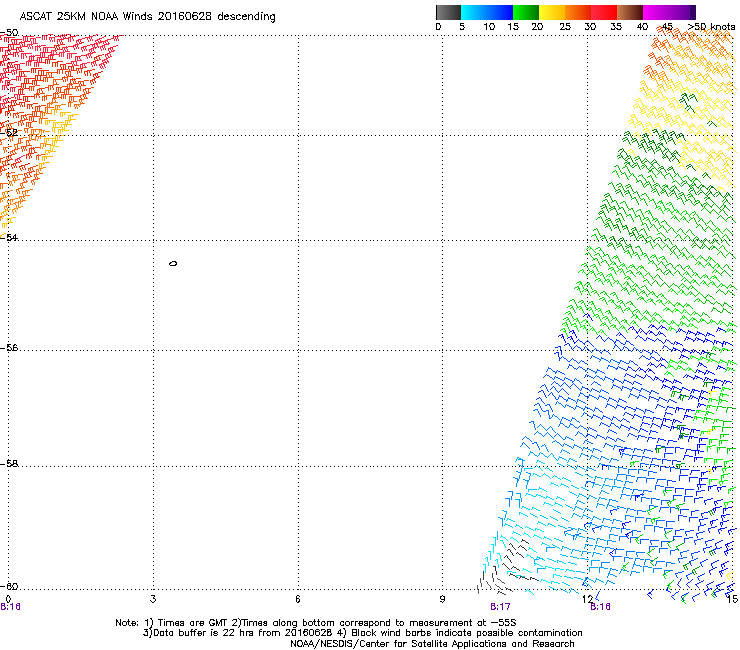Click the longitude 3 axis label
This screenshot has height=650, width=740.
(153, 599)
